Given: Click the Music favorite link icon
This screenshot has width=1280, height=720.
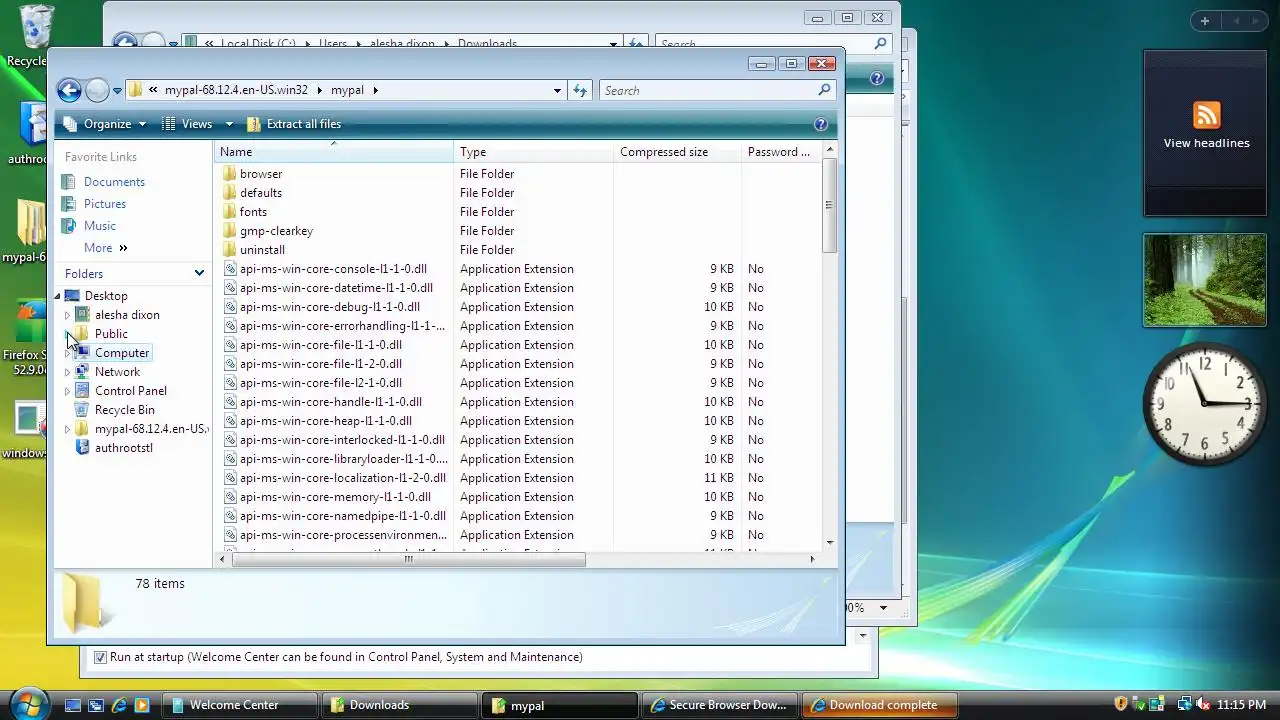Looking at the screenshot, I should click(x=68, y=226).
